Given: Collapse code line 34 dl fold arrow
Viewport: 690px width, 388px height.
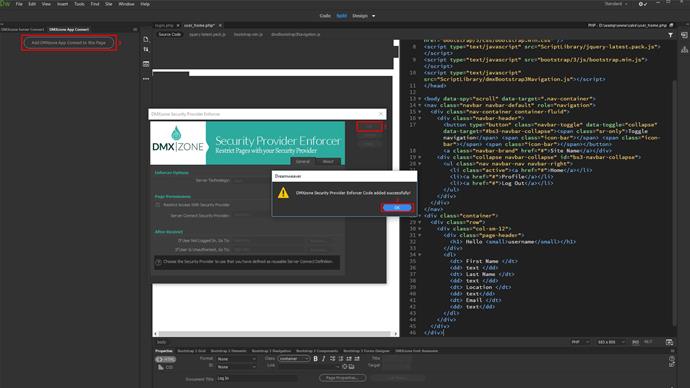Looking at the screenshot, I should point(419,255).
